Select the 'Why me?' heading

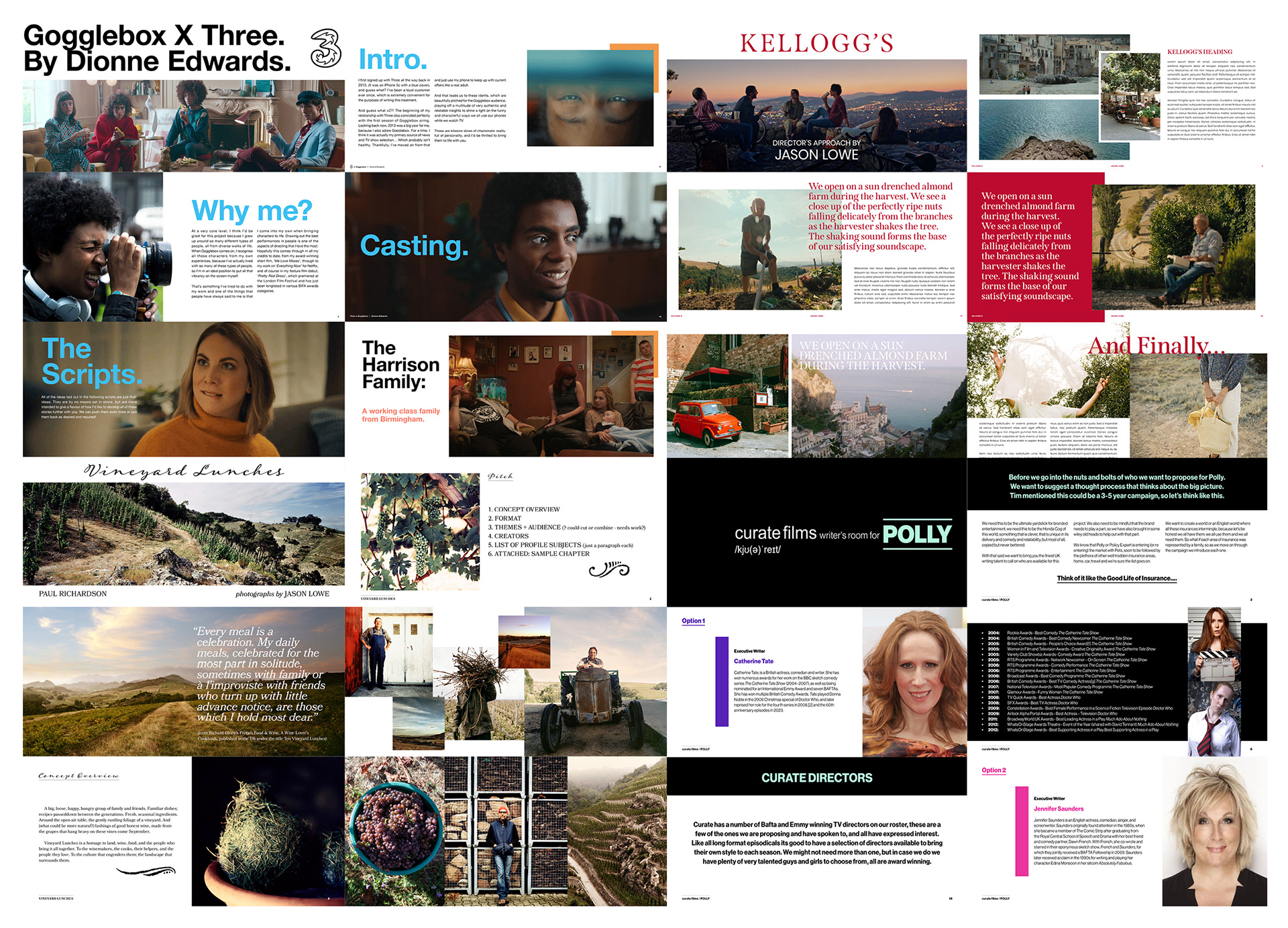tap(252, 211)
